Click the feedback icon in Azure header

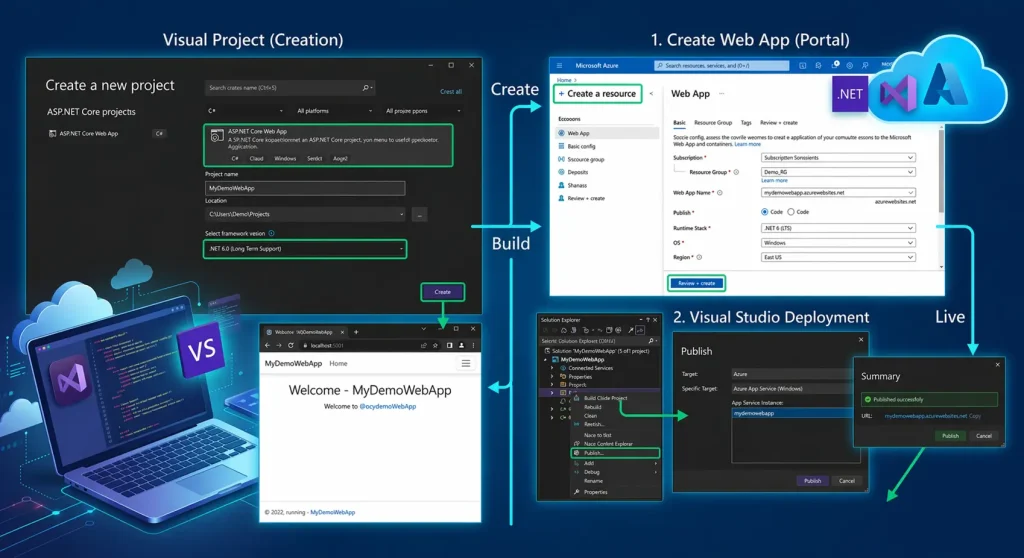(865, 65)
